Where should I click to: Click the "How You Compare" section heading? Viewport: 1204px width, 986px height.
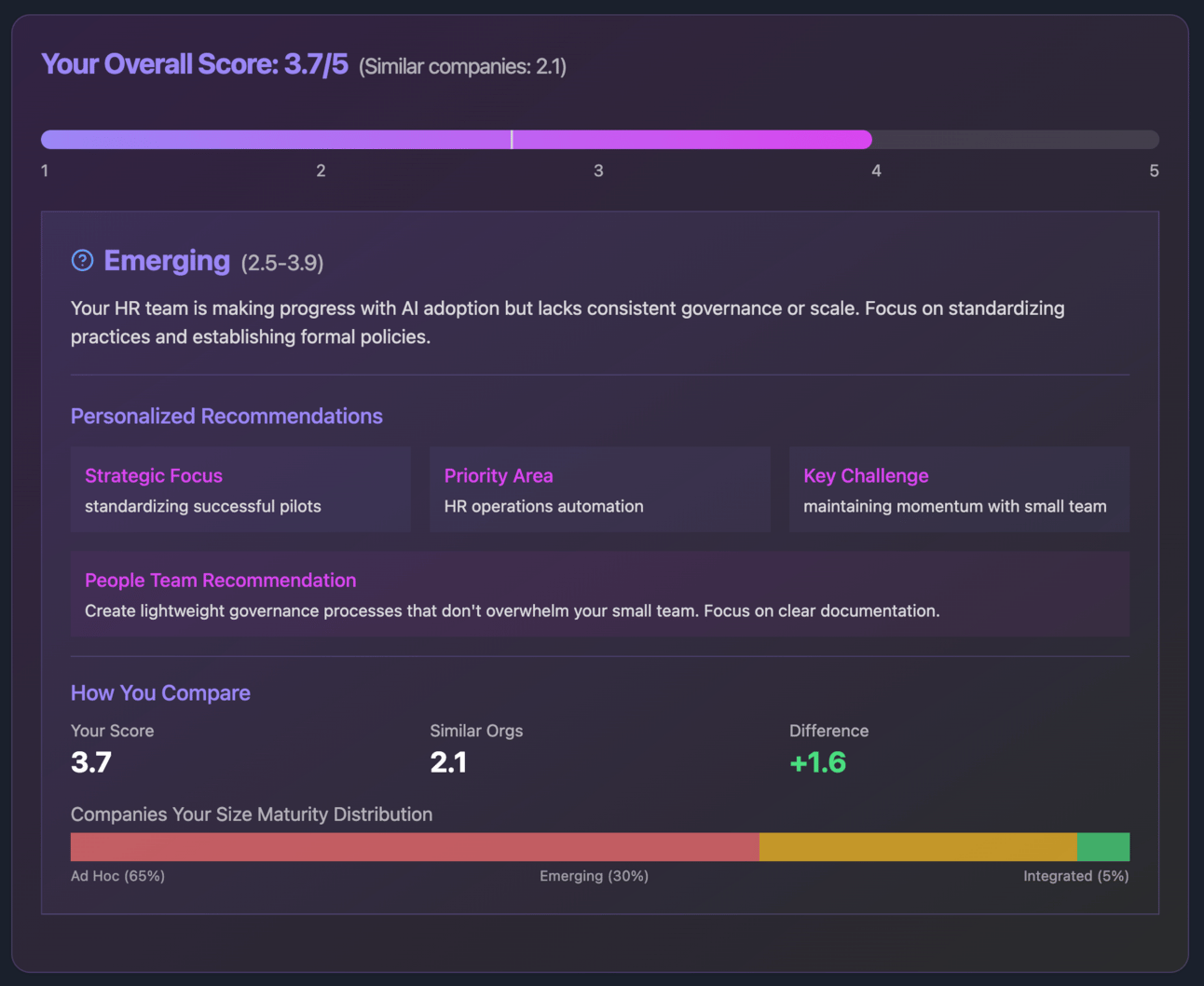[160, 692]
